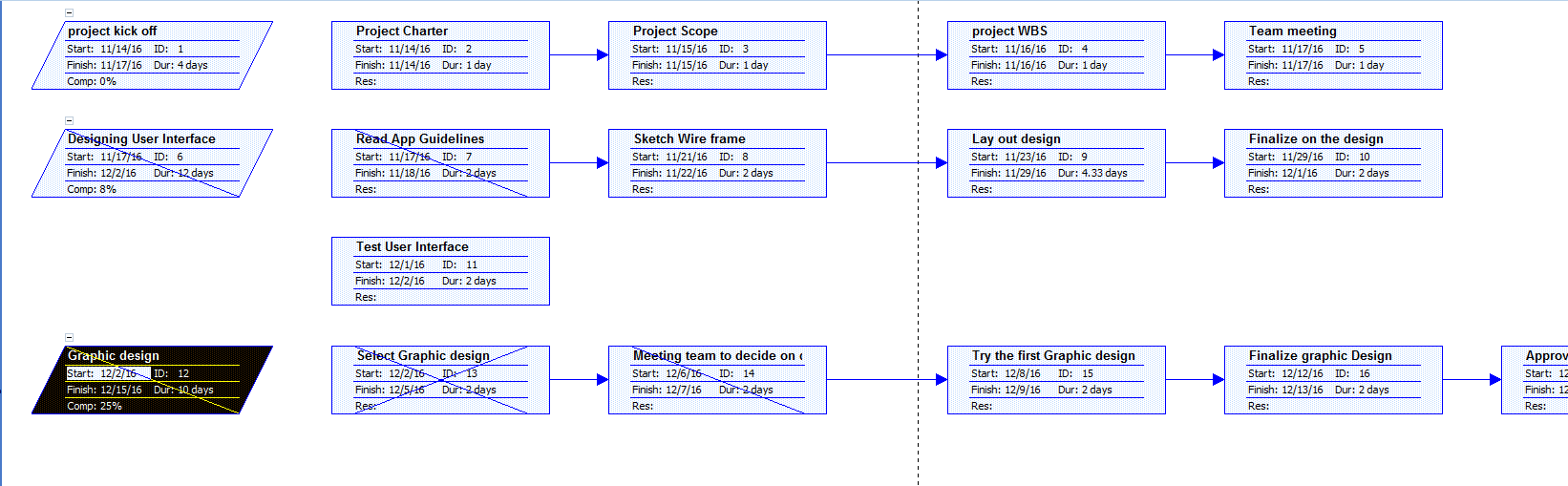Click 'Finish: 12/7/16' in Meeting team node

point(667,391)
